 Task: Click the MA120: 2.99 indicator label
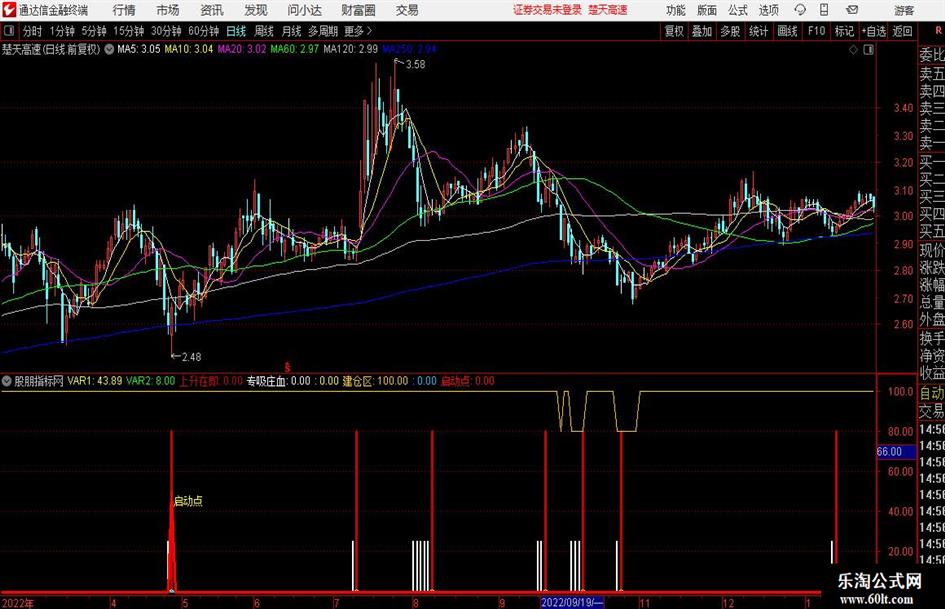[350, 49]
